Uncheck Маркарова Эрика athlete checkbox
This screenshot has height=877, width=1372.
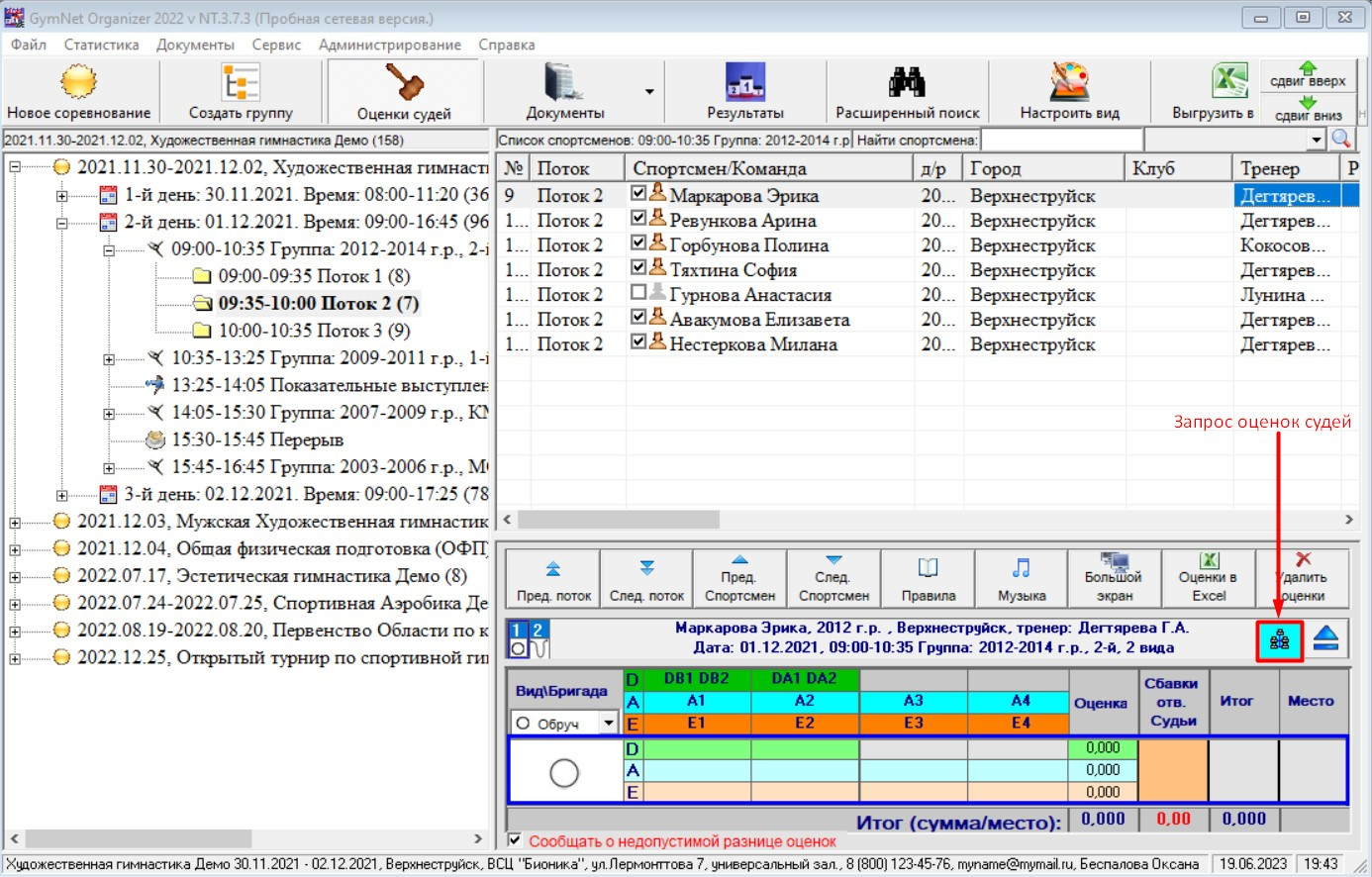tap(638, 194)
